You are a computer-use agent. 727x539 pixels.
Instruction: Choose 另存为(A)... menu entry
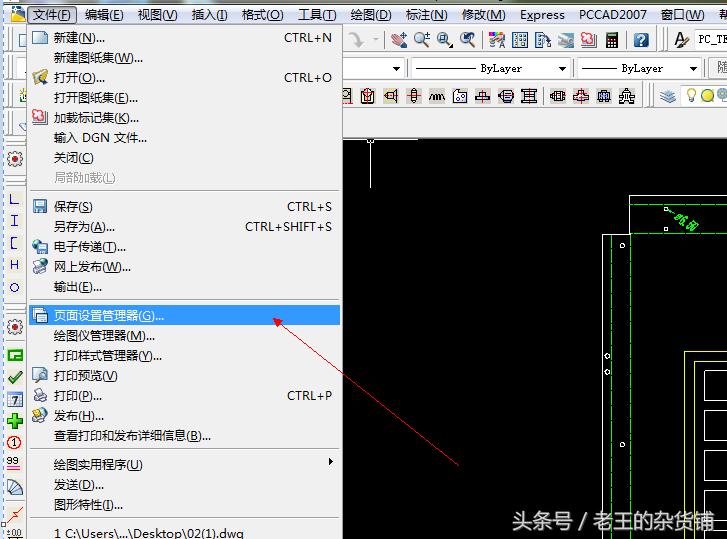184,227
